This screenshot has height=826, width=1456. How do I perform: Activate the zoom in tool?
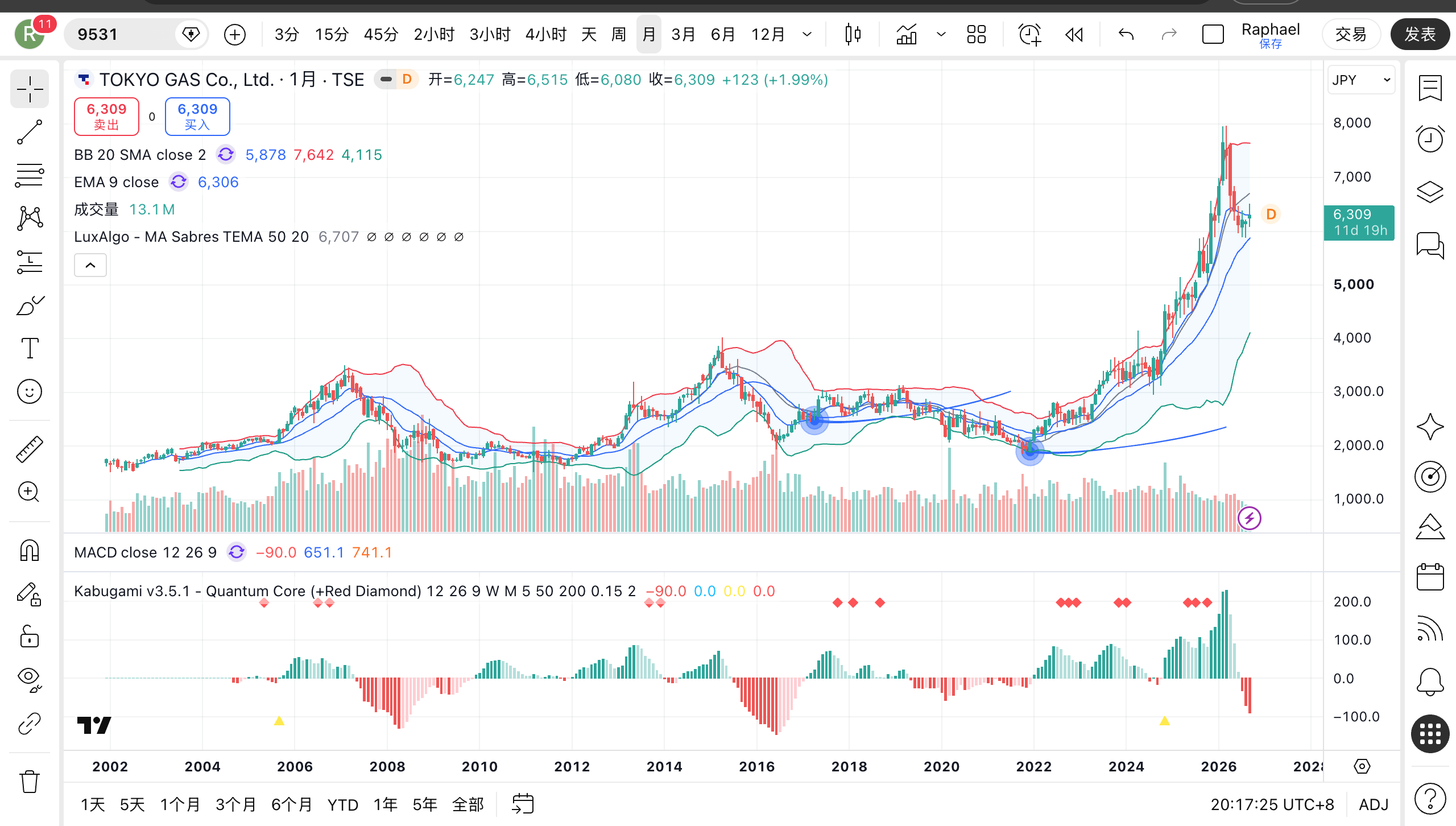[30, 492]
